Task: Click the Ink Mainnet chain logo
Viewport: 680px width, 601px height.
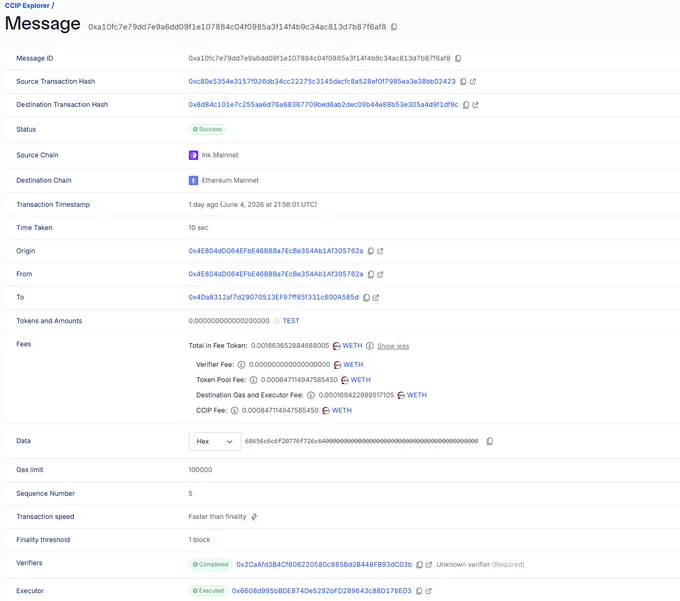Action: (193, 155)
